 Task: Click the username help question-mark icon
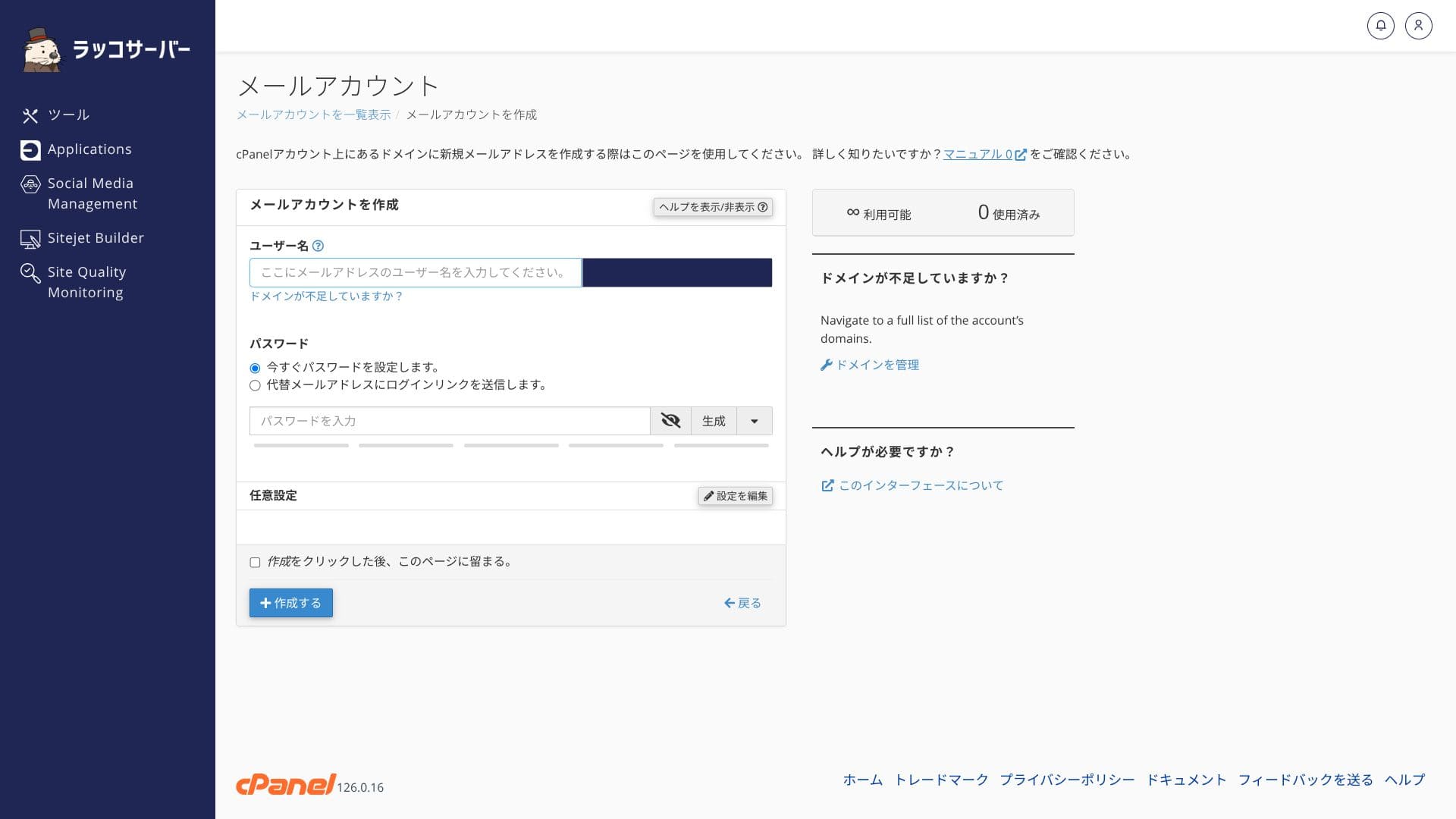point(318,246)
